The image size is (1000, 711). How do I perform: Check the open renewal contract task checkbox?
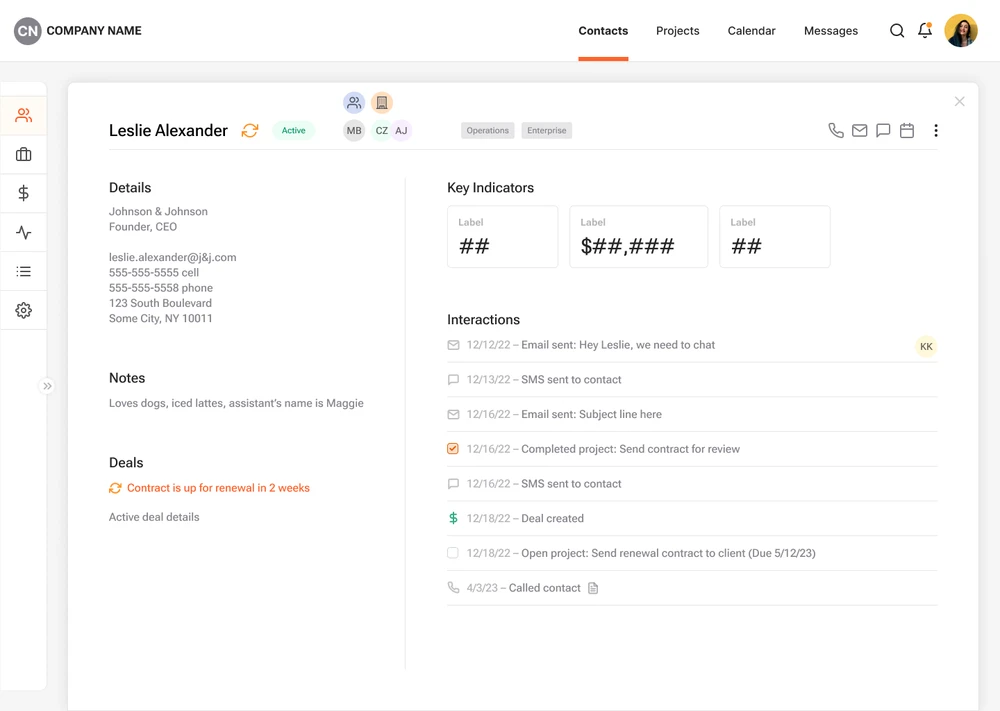click(x=452, y=553)
